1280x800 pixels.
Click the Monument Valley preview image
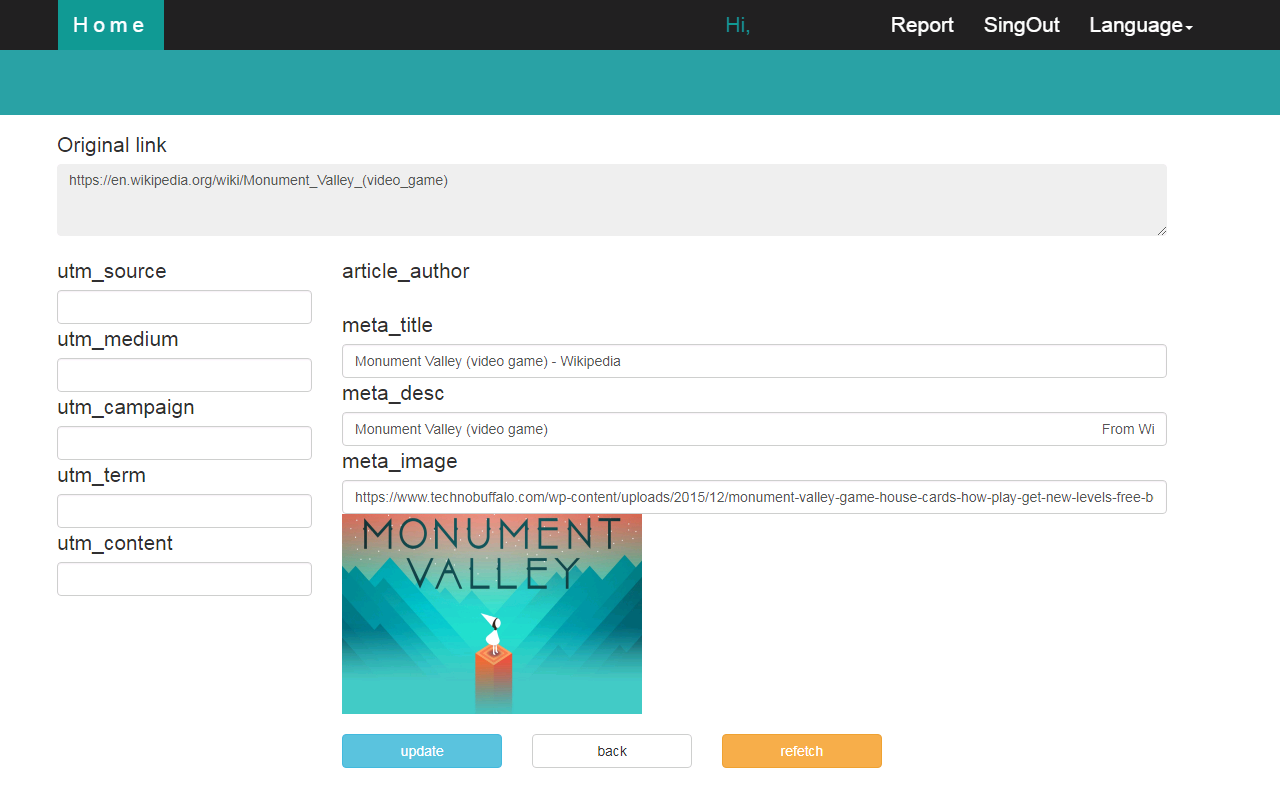pos(491,614)
